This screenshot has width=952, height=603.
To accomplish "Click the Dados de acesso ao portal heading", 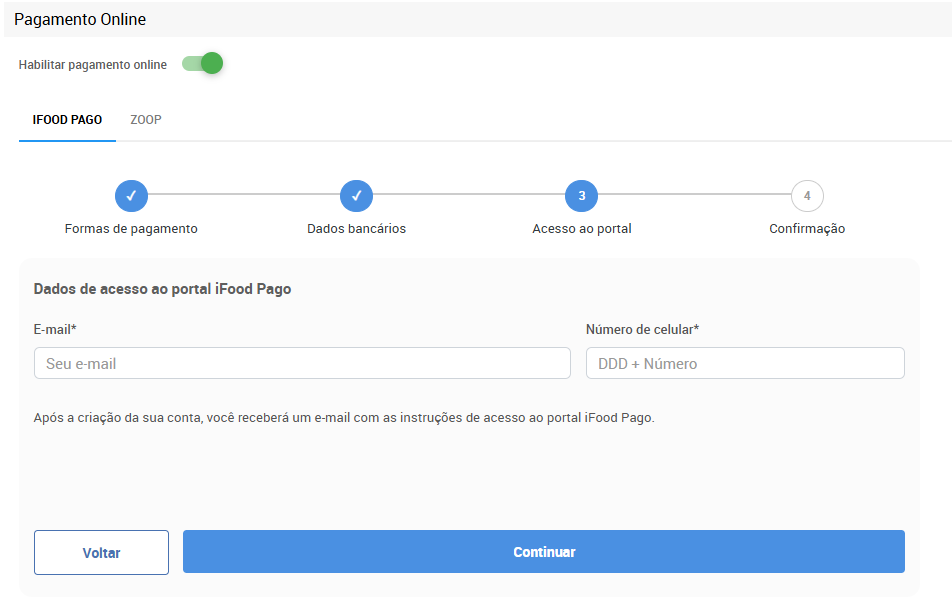I will tap(163, 289).
